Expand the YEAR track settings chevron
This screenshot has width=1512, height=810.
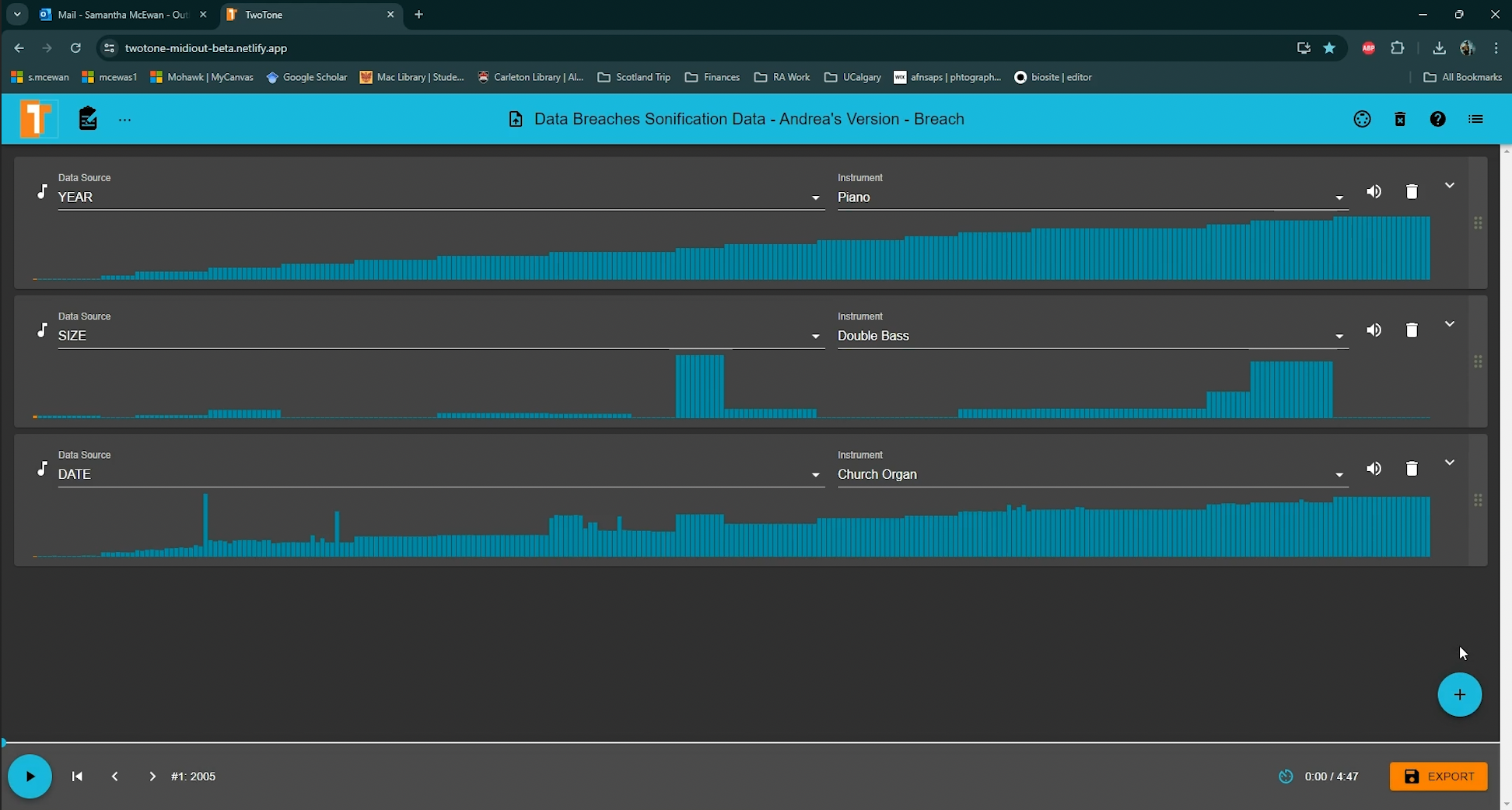1450,185
